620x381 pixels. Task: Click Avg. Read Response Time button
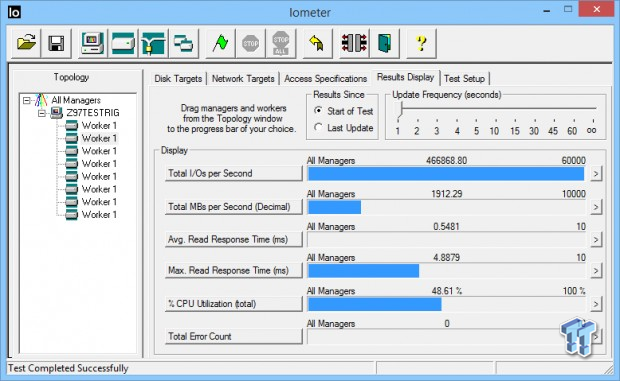coord(234,240)
